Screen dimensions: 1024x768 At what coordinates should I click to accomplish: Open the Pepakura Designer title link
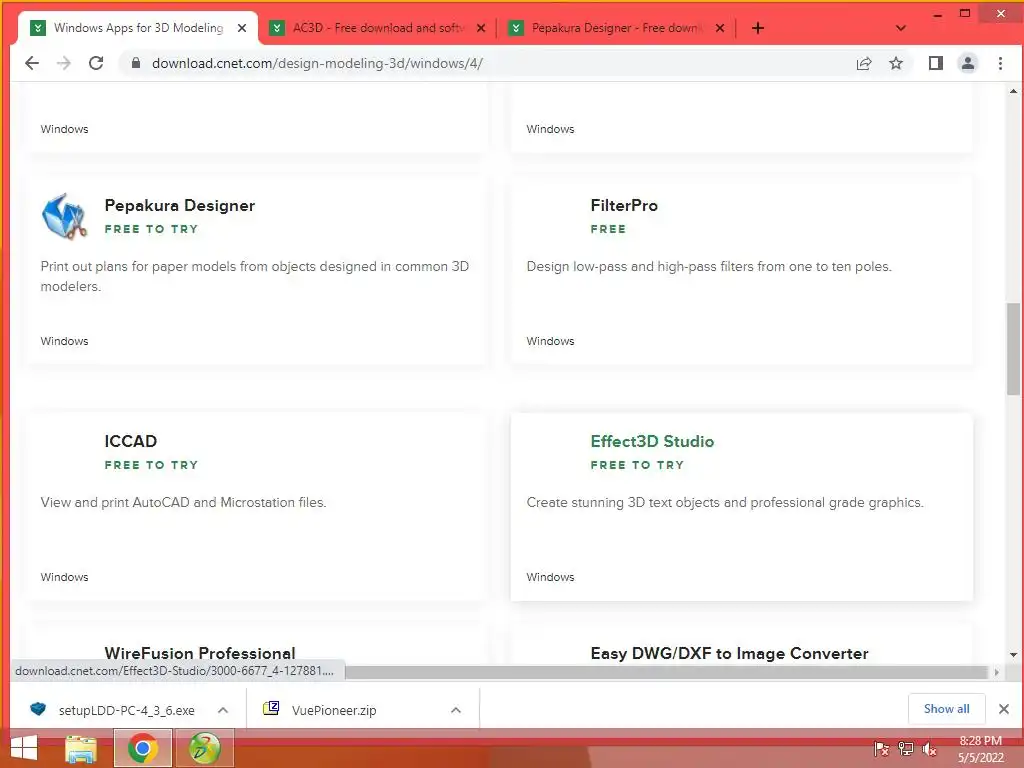coord(180,206)
